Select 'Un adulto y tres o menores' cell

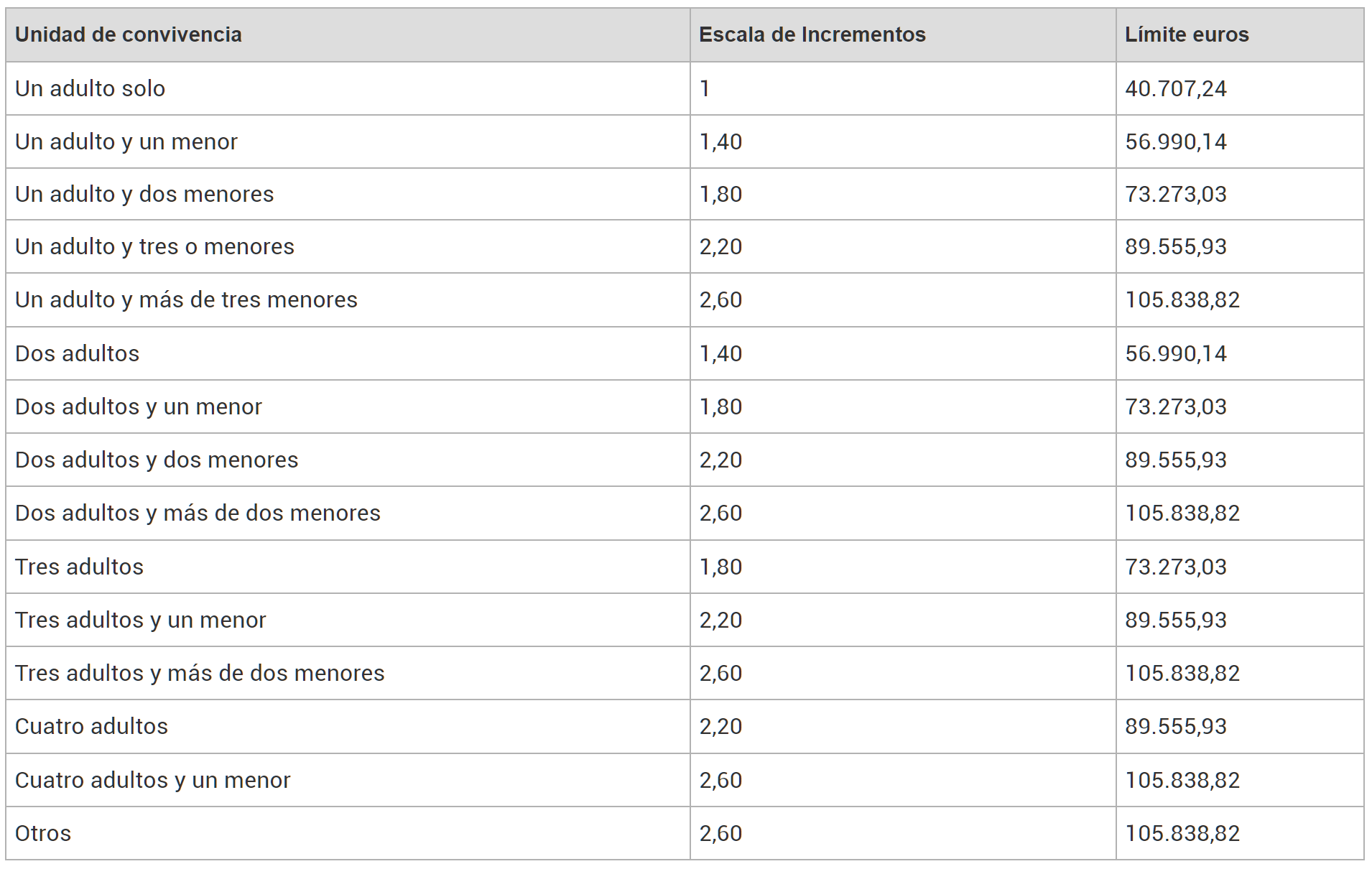[x=154, y=246]
